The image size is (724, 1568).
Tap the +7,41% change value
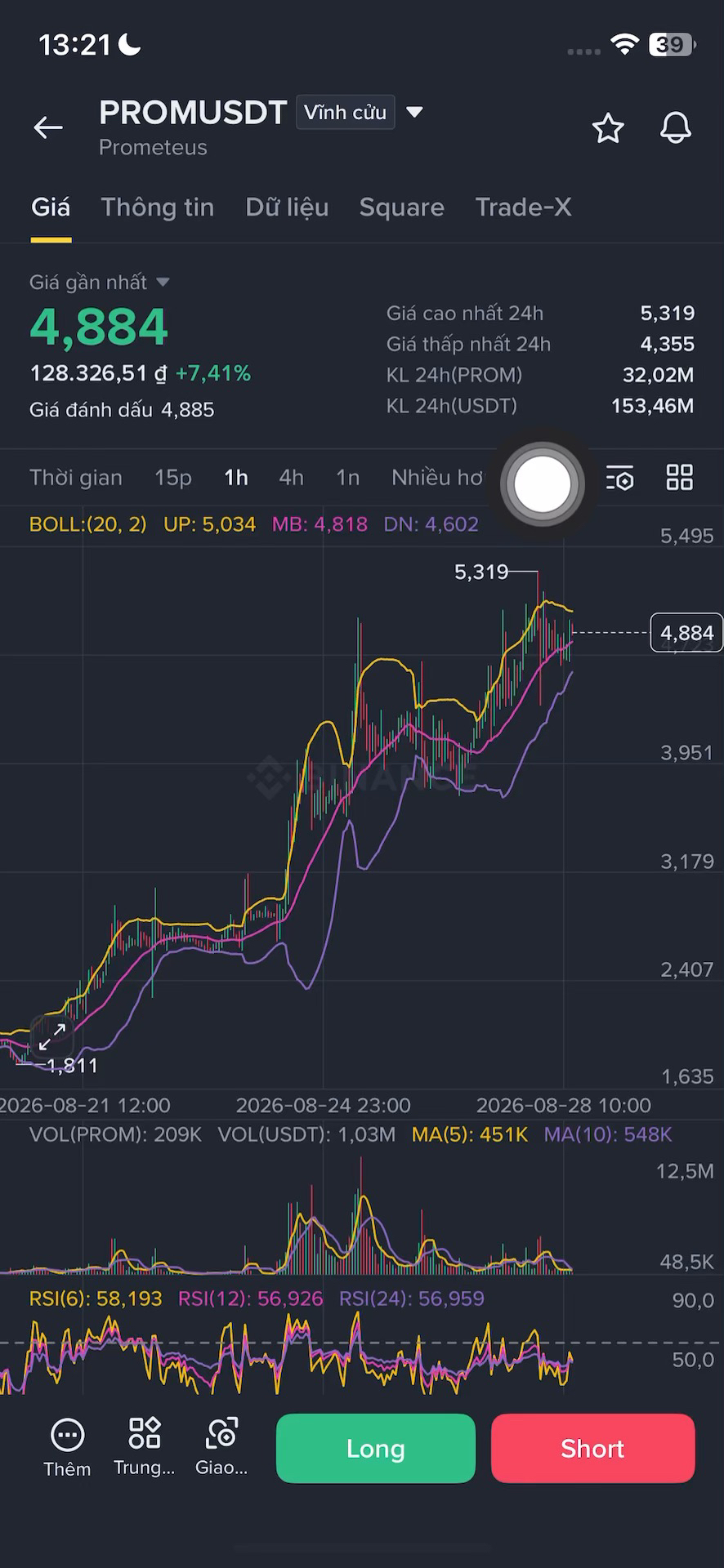tap(213, 373)
